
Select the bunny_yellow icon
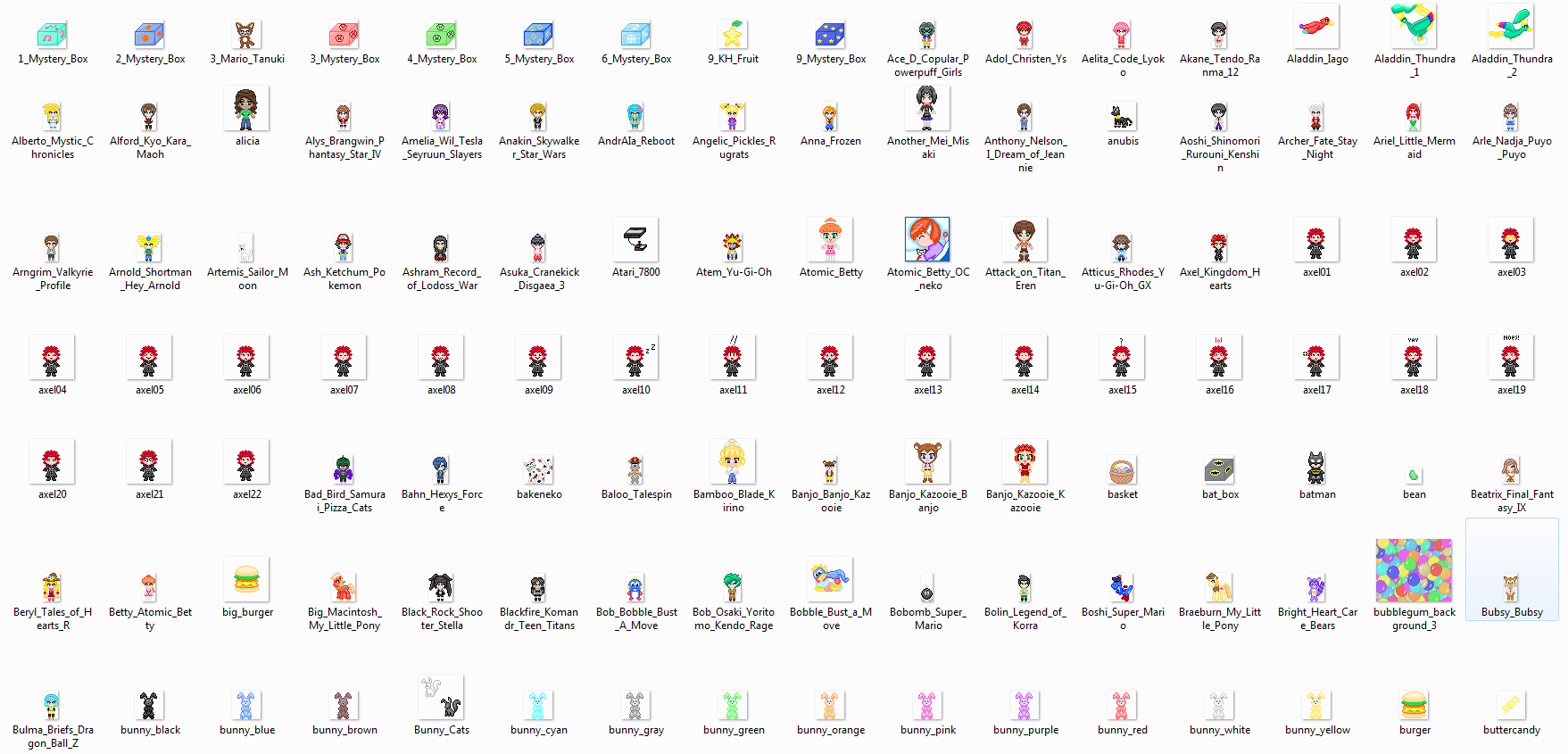click(1316, 706)
